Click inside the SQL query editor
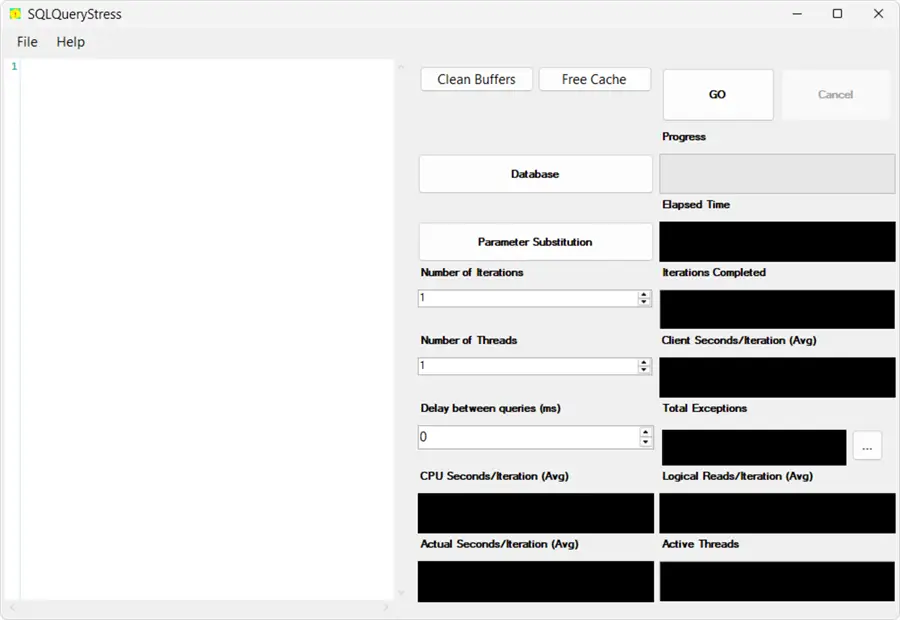900x620 pixels. [x=207, y=329]
